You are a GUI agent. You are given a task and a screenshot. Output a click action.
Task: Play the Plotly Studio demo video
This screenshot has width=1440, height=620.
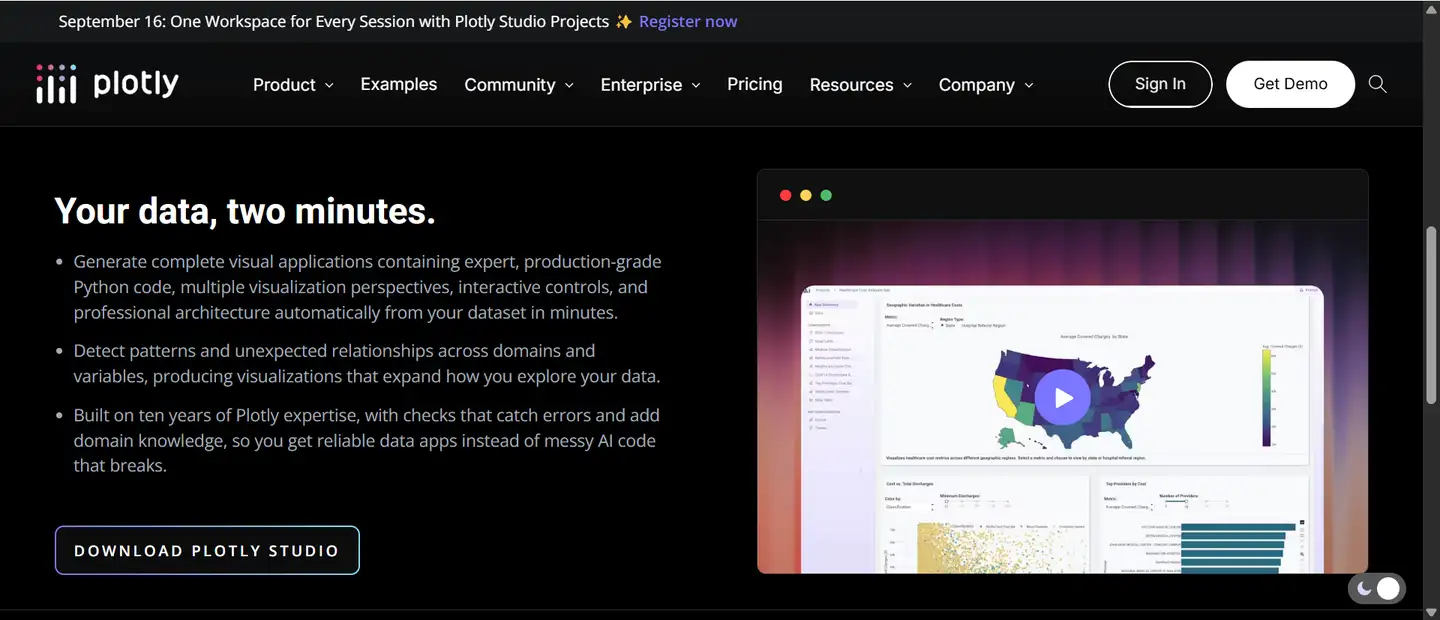[1062, 397]
